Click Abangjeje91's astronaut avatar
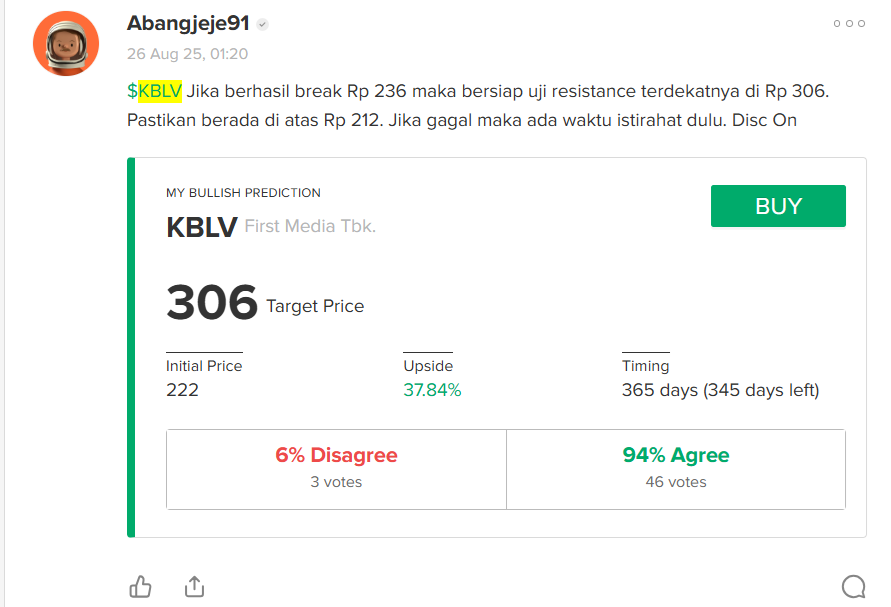This screenshot has height=607, width=891. pos(66,43)
